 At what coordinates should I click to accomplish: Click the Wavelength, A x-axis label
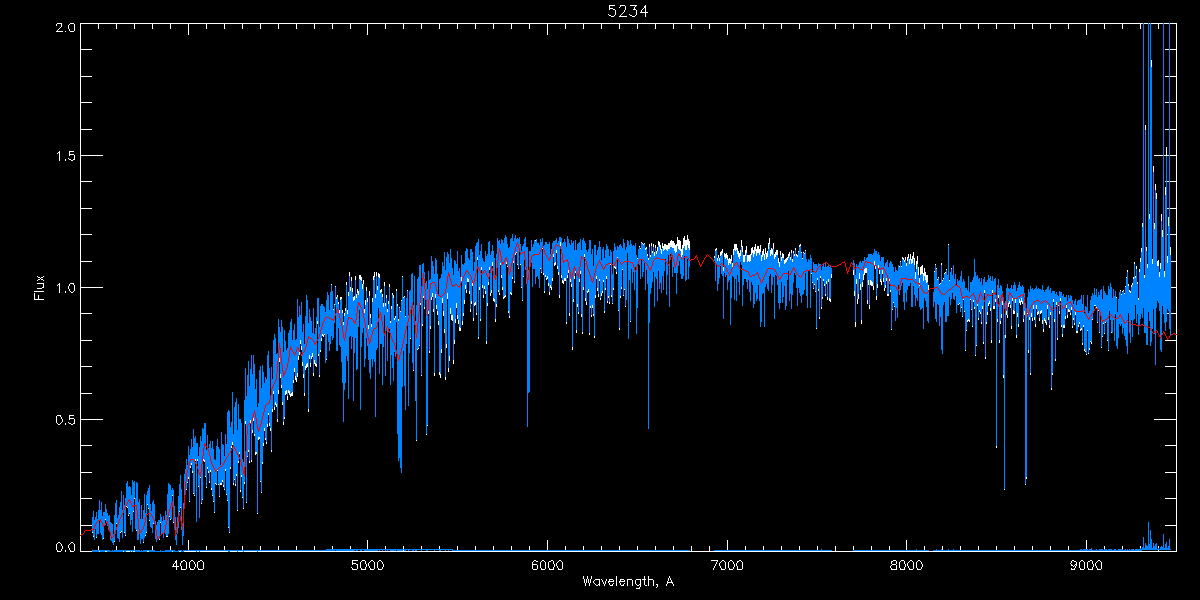pos(628,581)
